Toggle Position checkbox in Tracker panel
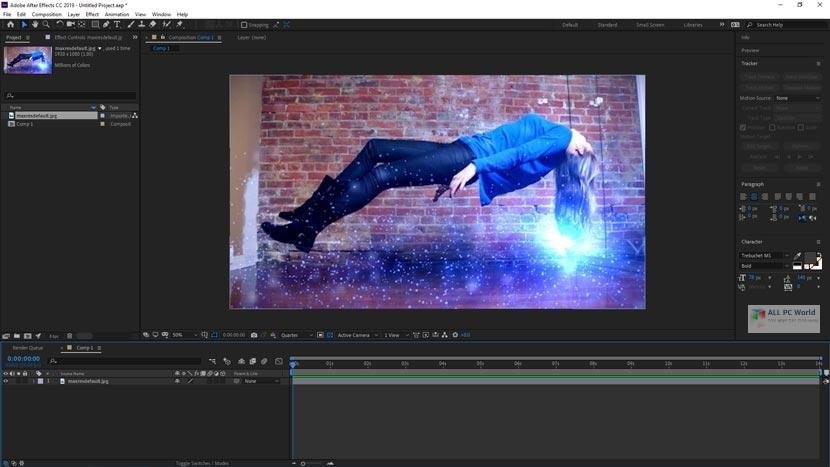The image size is (830, 467). (743, 128)
